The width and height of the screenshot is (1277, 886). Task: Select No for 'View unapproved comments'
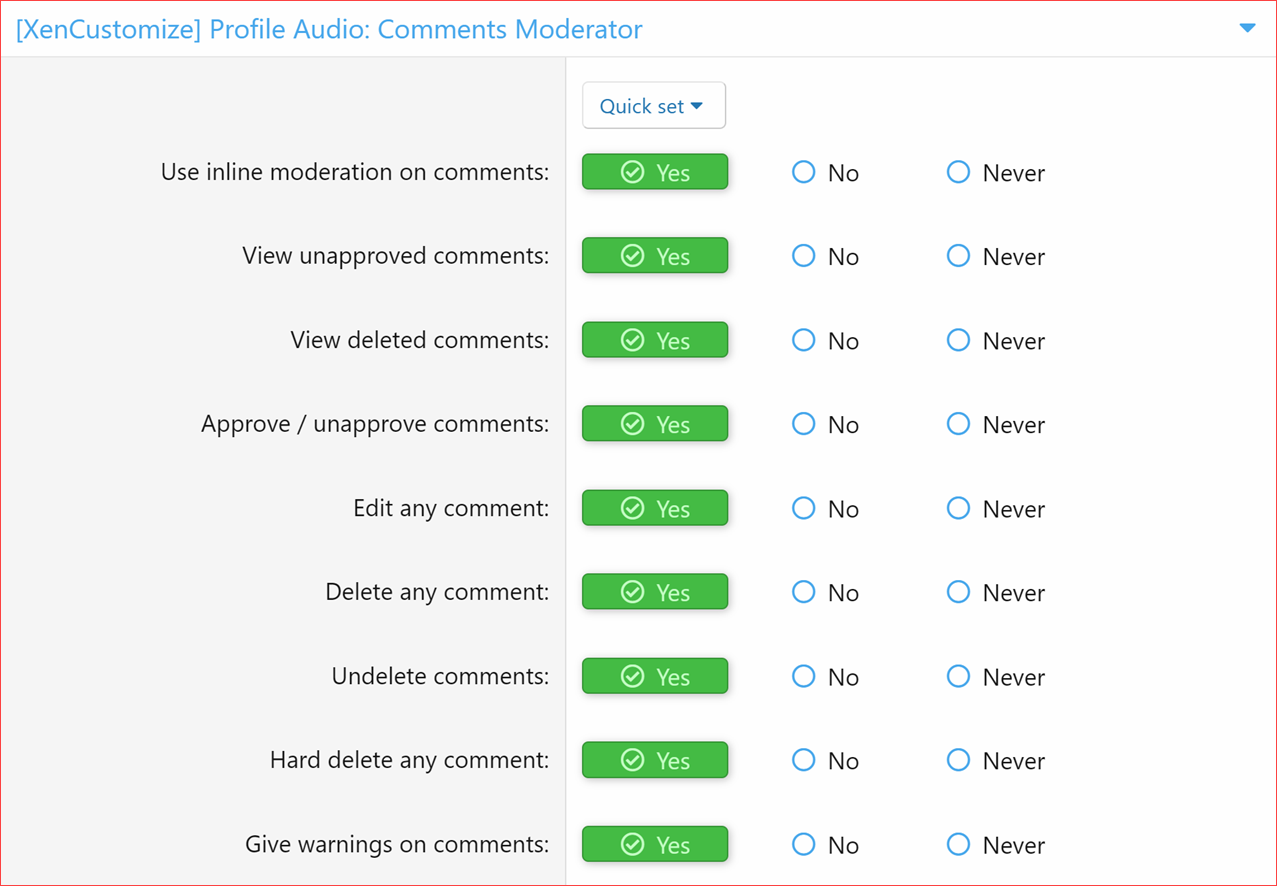point(803,255)
